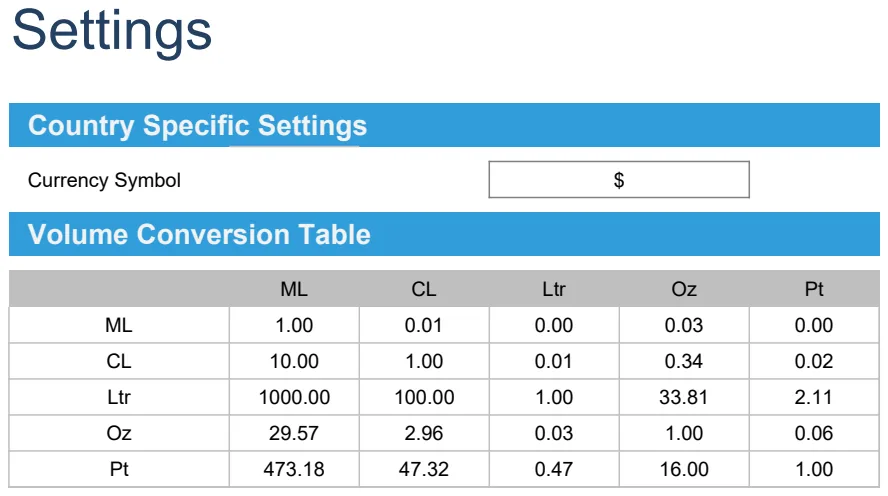Viewport: 888px width, 496px height.
Task: Click the ML row CL value 0.01
Action: pyautogui.click(x=424, y=325)
